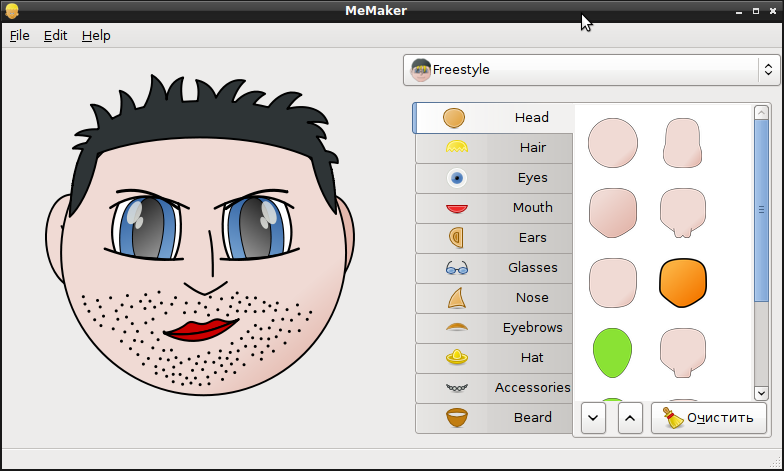The width and height of the screenshot is (784, 471).
Task: Click the orange head icon beside Head
Action: click(454, 118)
